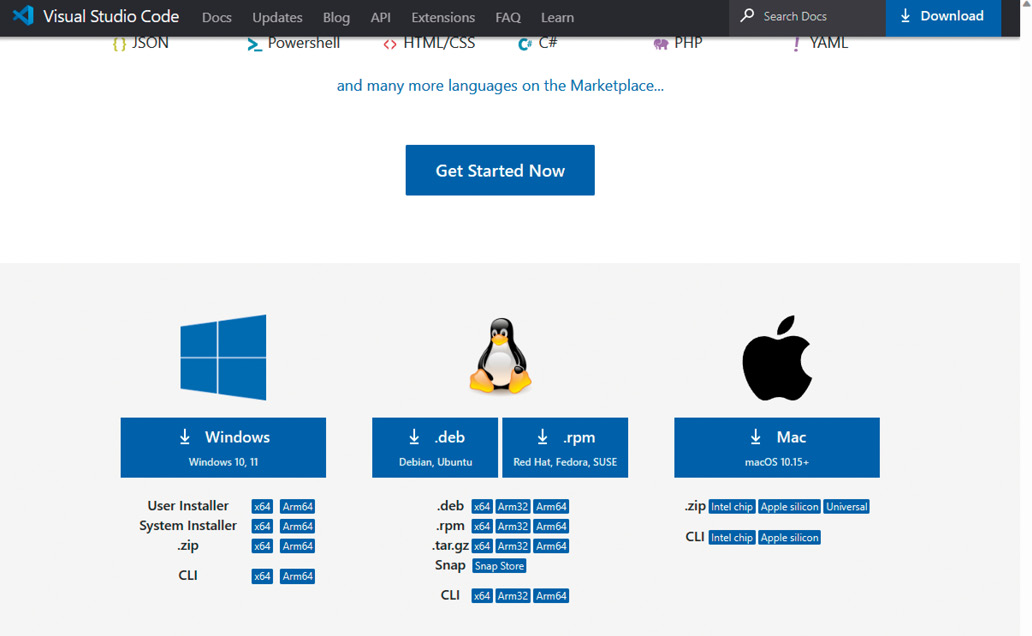This screenshot has width=1032, height=636.
Task: Select Universal for Mac .zip
Action: (x=846, y=506)
